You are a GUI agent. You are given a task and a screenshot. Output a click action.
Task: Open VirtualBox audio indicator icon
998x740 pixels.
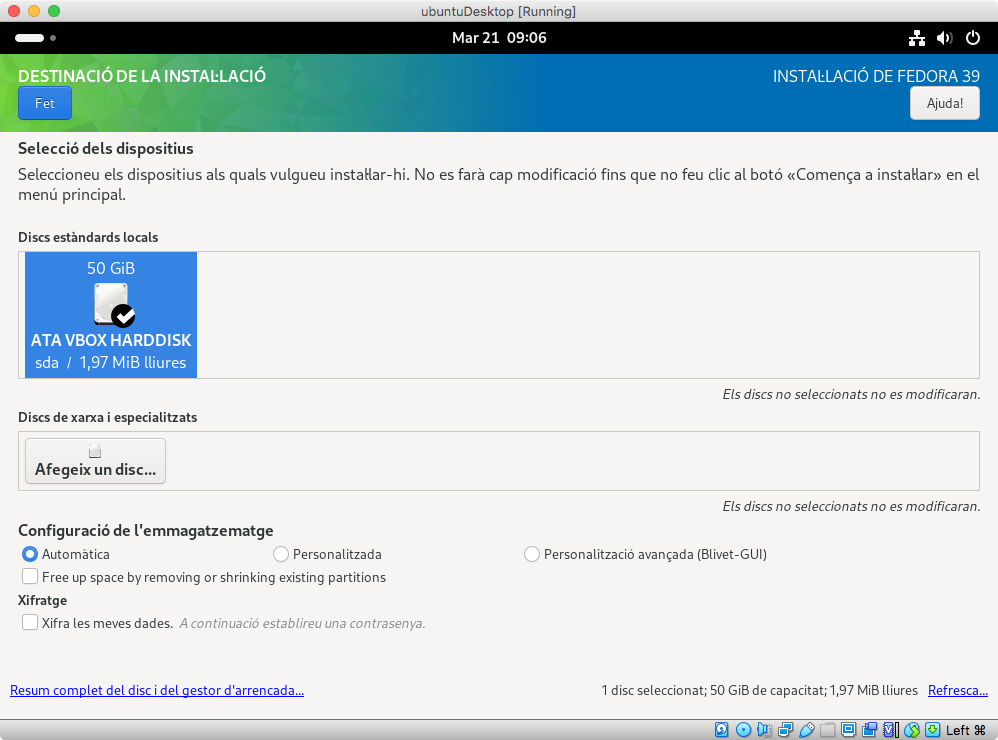click(x=764, y=730)
